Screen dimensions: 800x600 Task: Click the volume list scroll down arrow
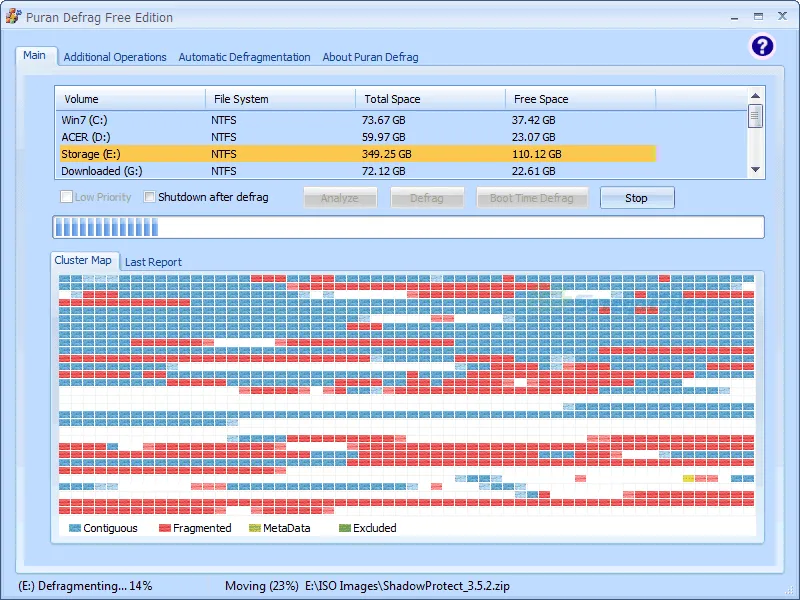pos(756,170)
